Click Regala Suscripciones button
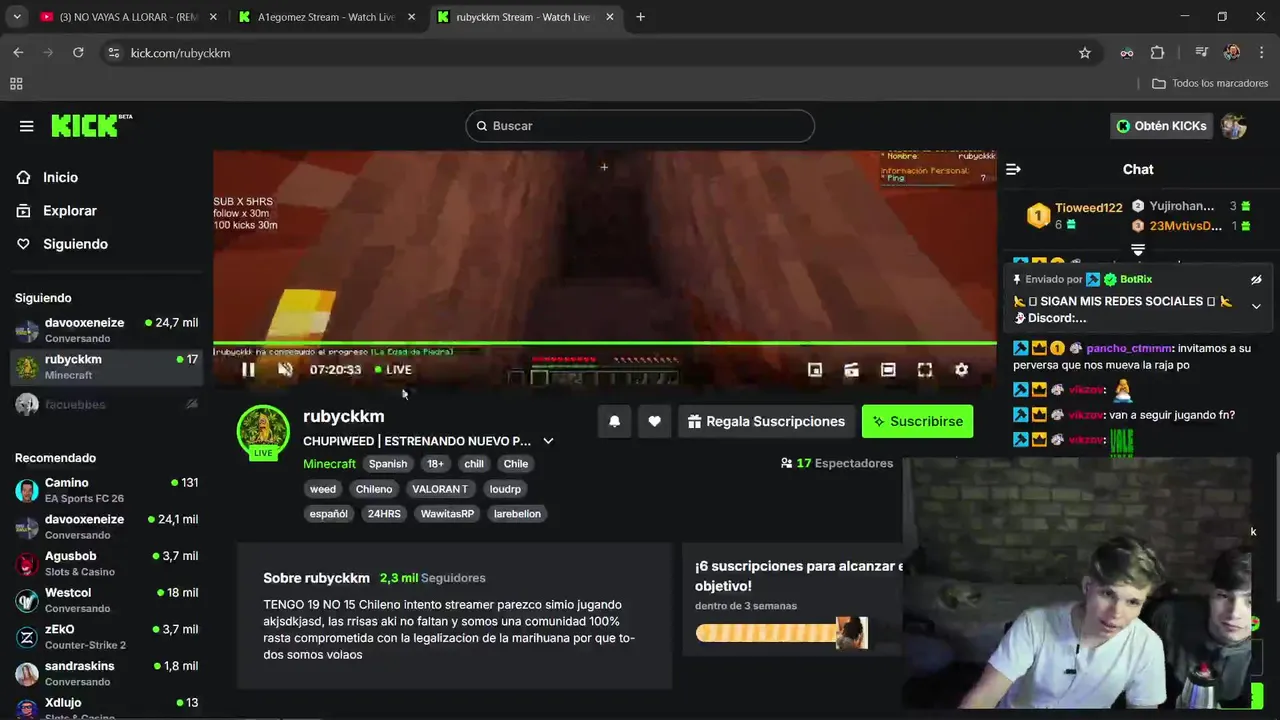1280x720 pixels. point(766,422)
